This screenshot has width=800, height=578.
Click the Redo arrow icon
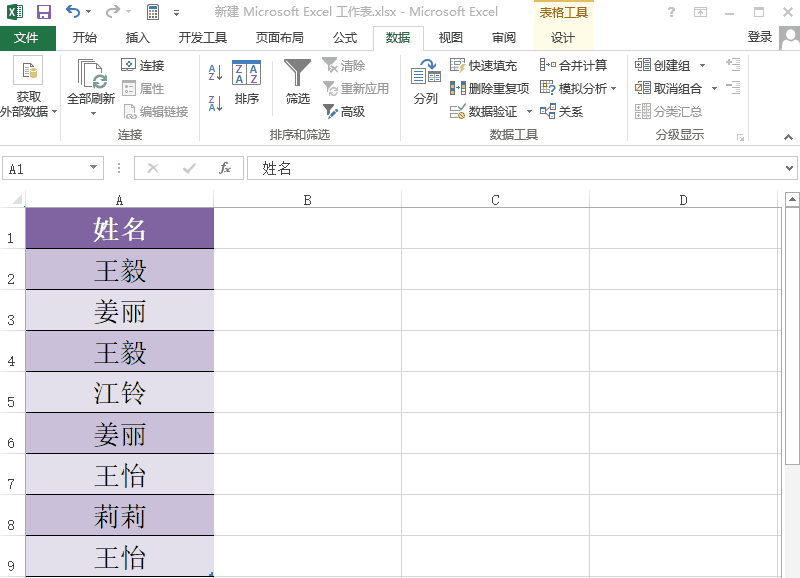[x=113, y=11]
